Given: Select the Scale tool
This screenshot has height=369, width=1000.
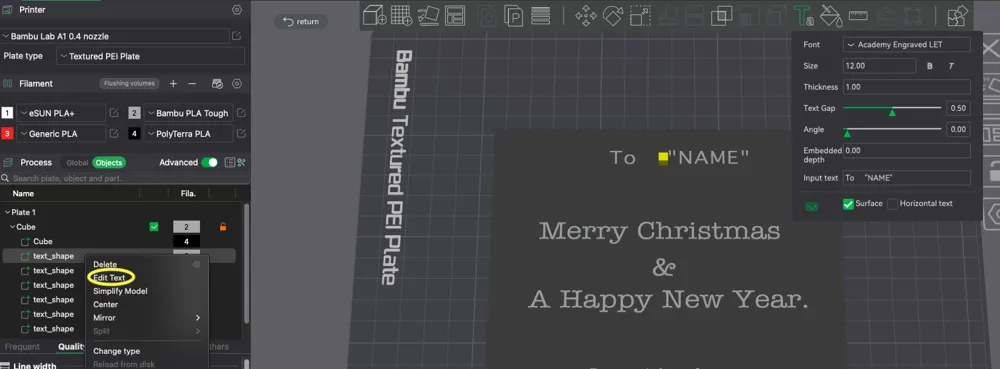Looking at the screenshot, I should 640,15.
